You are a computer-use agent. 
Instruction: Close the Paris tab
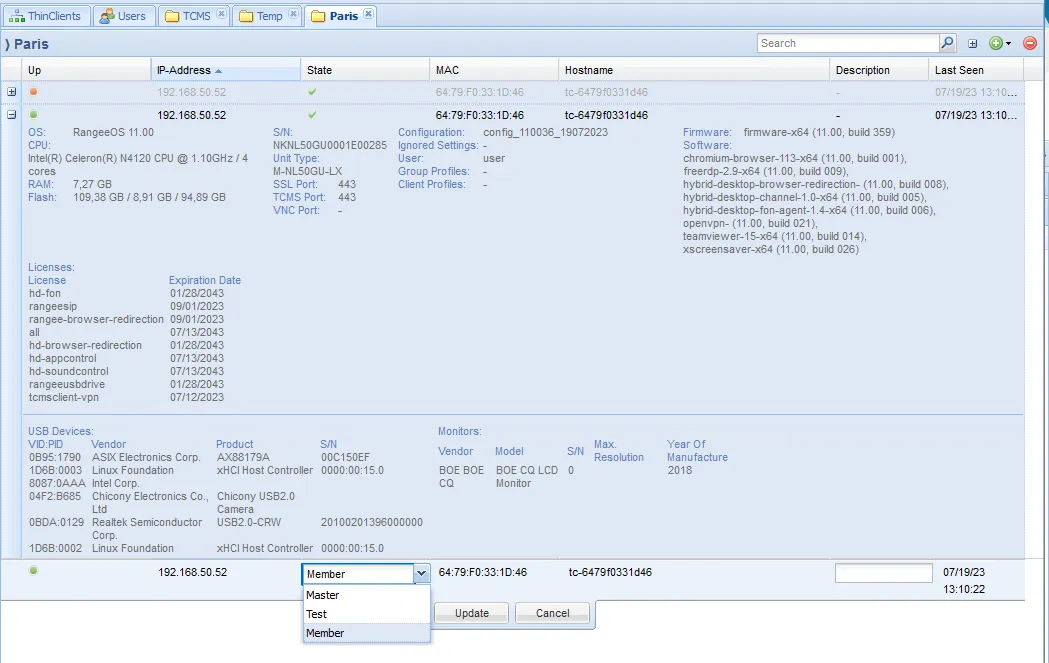(x=368, y=14)
